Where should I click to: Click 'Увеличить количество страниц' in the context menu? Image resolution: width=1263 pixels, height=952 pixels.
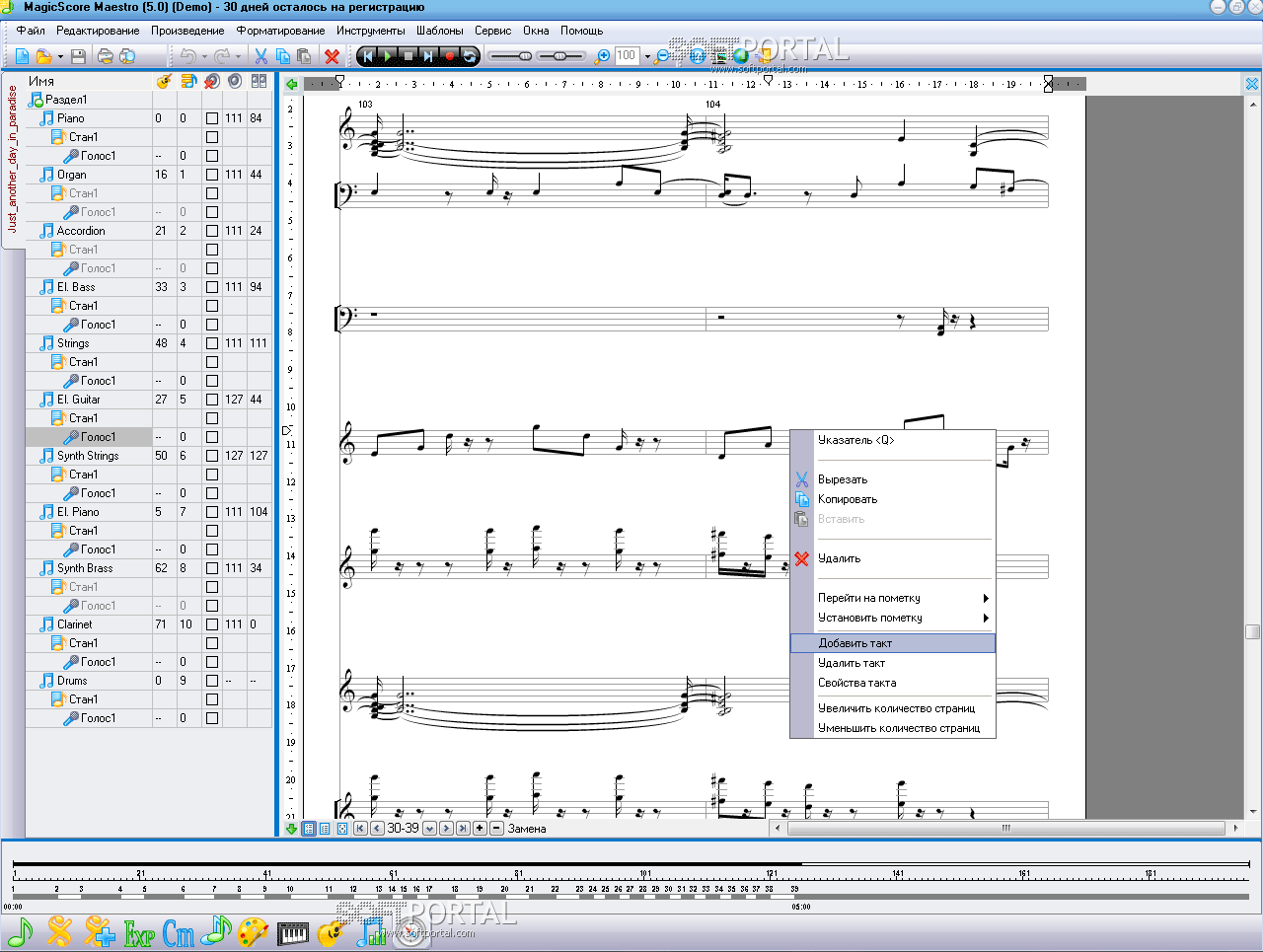pos(893,708)
